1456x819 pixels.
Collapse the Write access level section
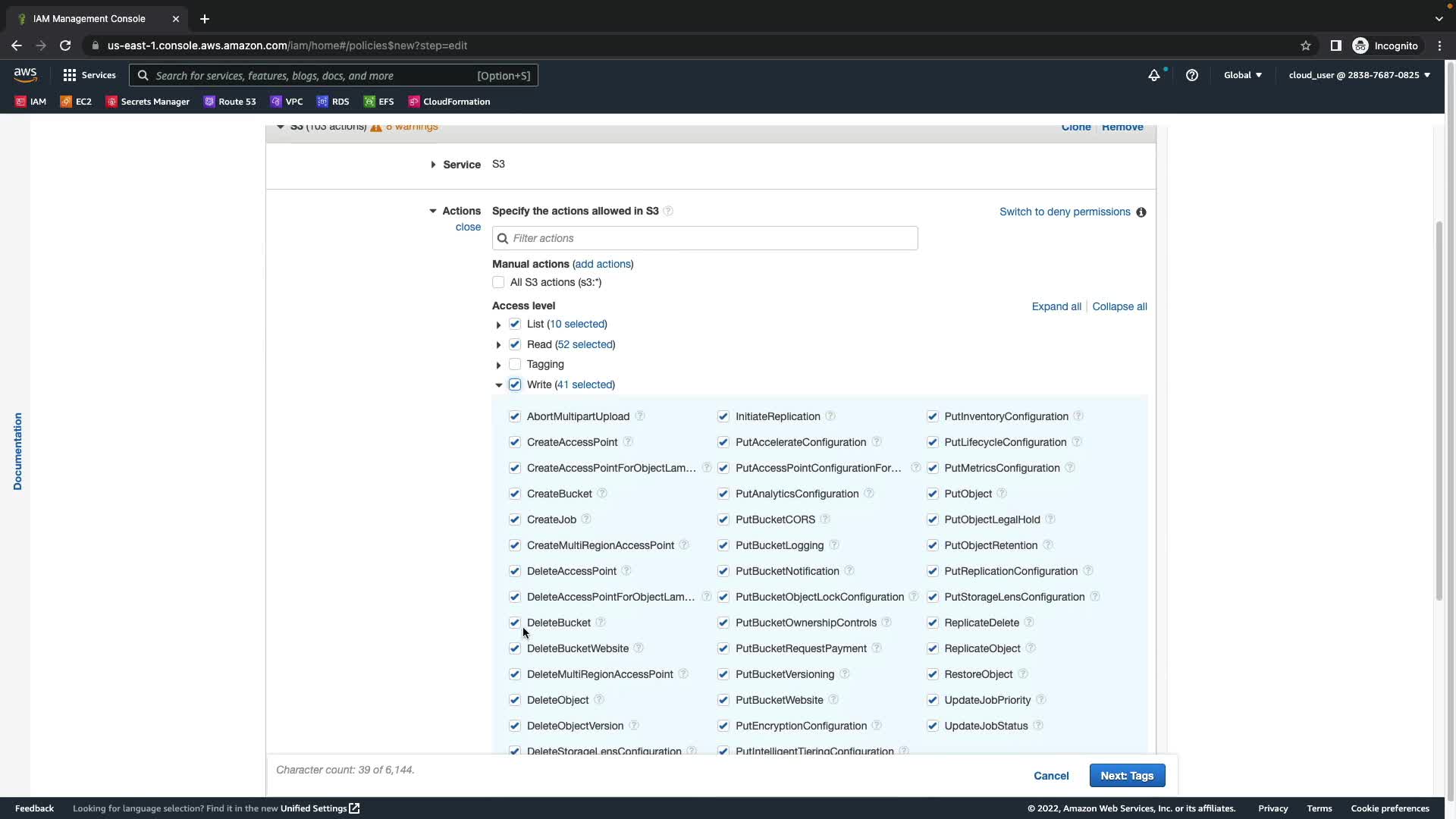click(498, 385)
